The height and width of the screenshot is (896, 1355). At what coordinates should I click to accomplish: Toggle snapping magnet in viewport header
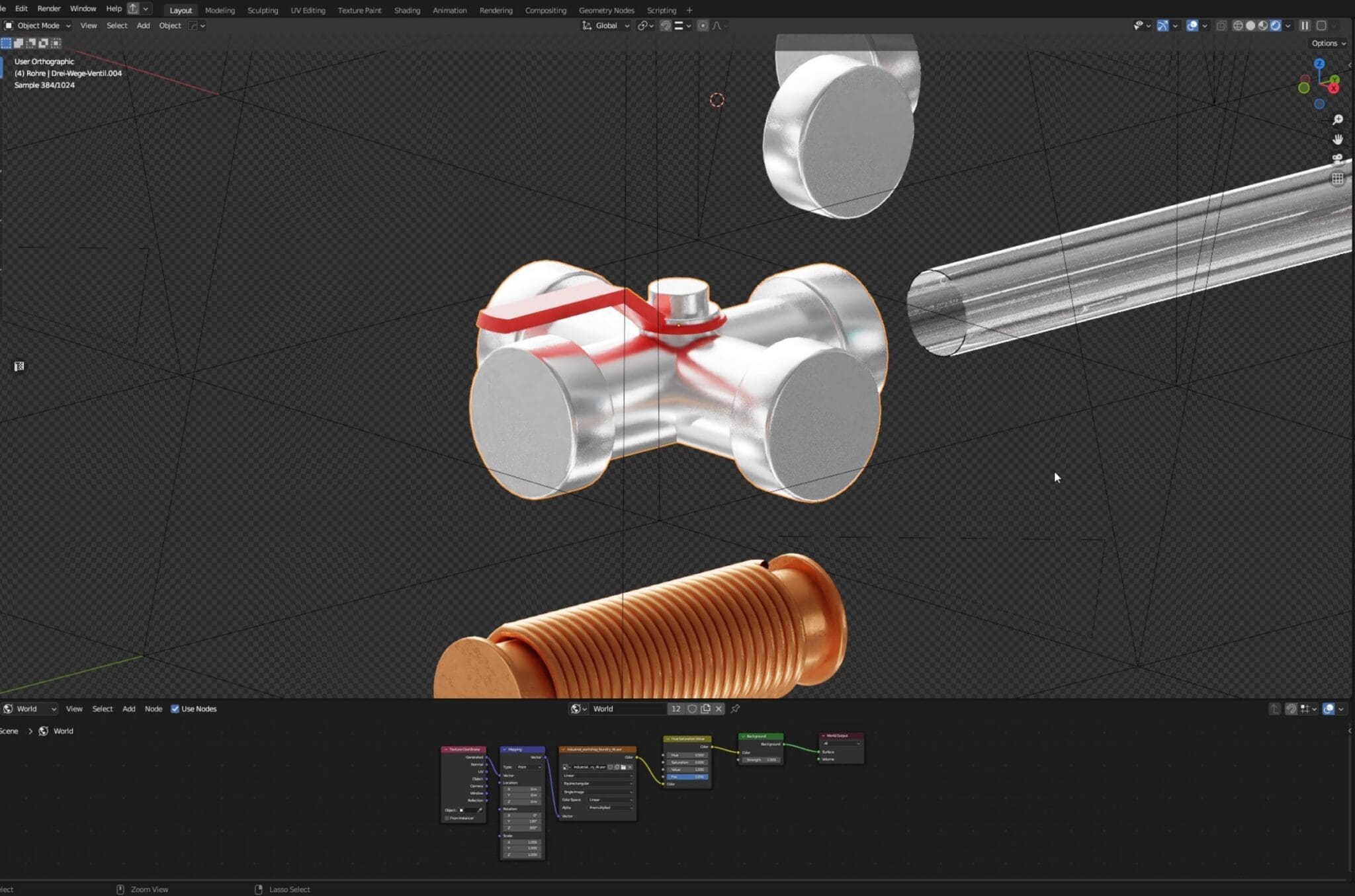[x=665, y=25]
